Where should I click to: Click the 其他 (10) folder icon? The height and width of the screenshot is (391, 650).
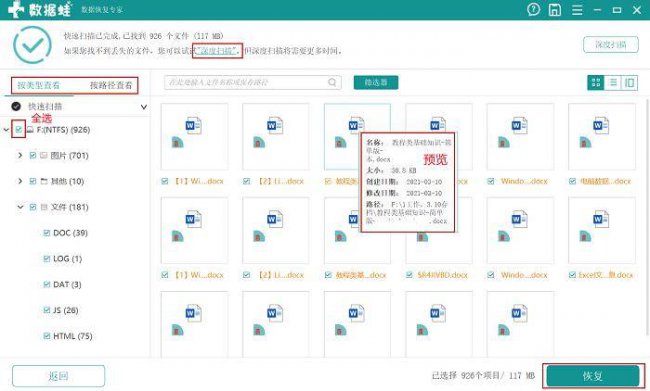pyautogui.click(x=44, y=181)
